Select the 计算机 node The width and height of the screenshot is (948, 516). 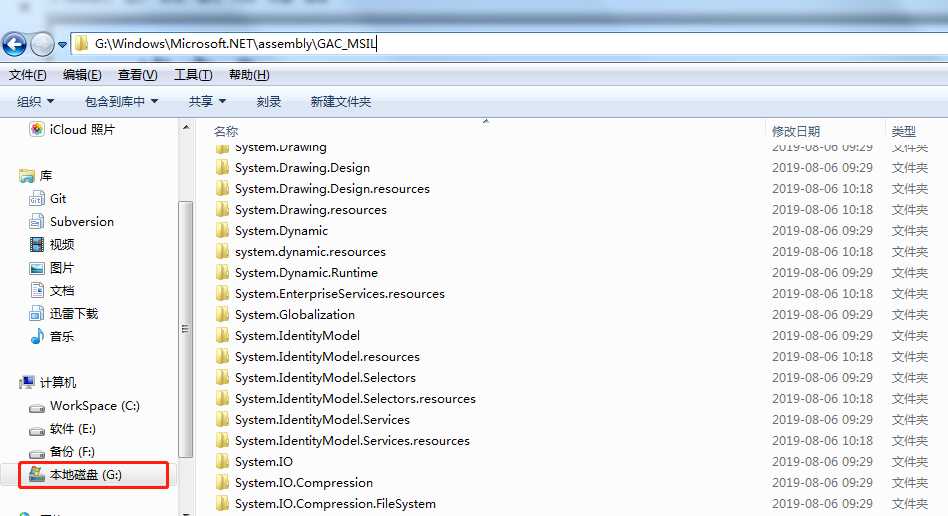[48, 382]
